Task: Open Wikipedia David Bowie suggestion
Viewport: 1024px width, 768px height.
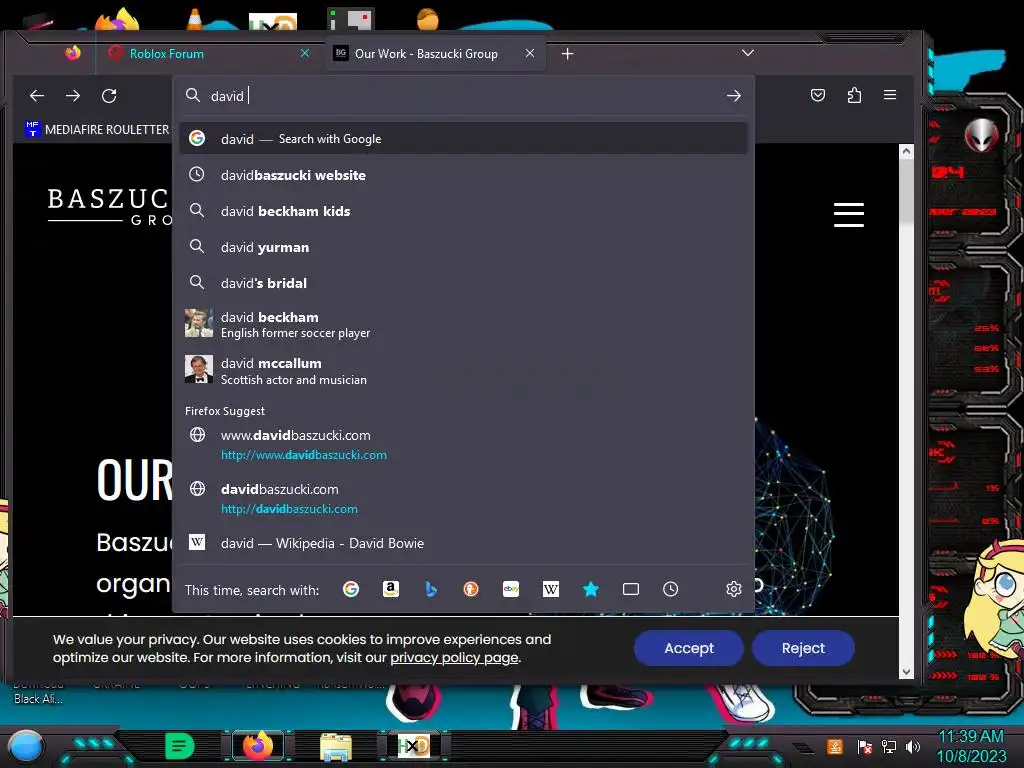Action: point(464,543)
